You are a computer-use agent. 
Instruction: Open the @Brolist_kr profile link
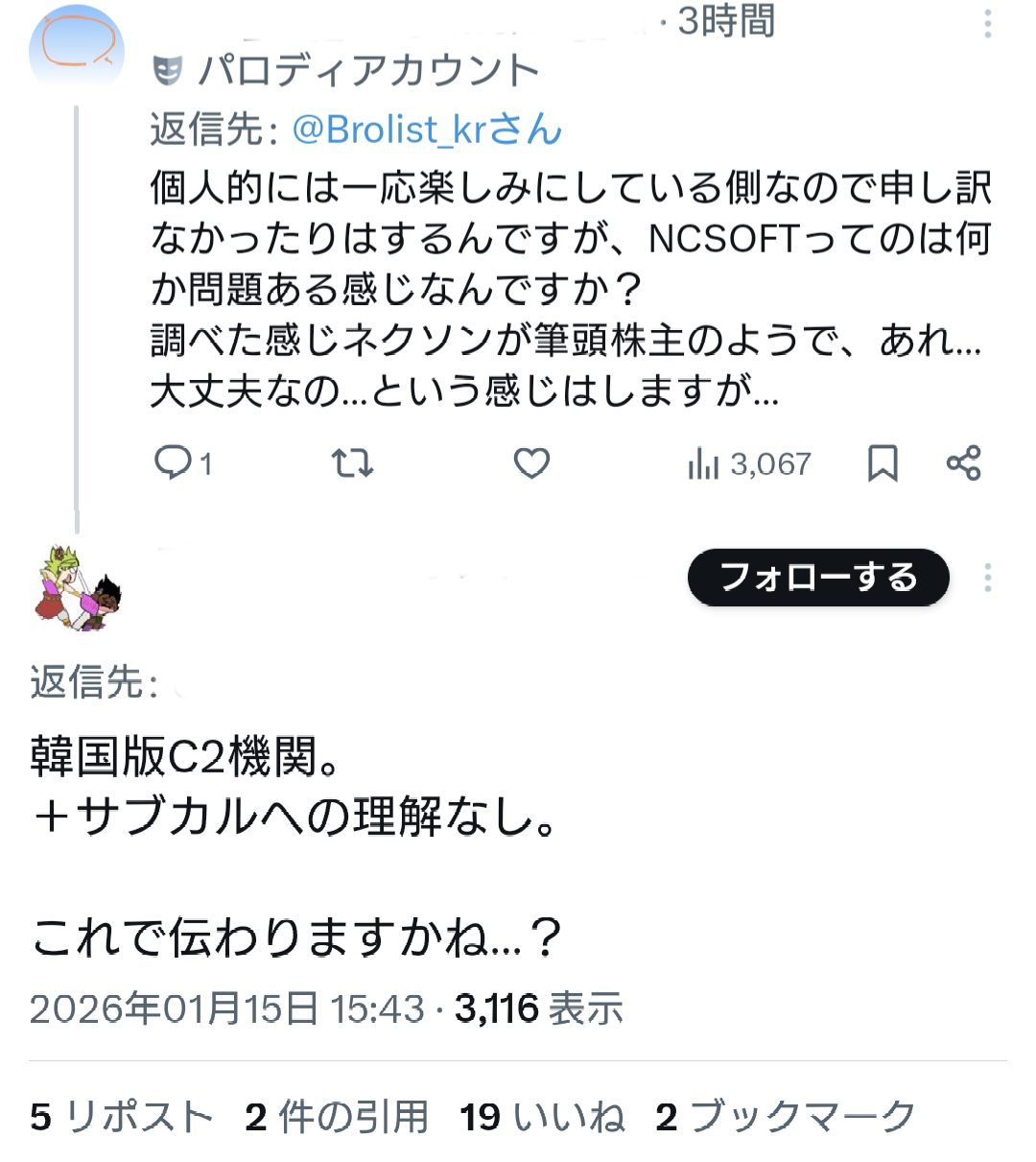[x=427, y=130]
